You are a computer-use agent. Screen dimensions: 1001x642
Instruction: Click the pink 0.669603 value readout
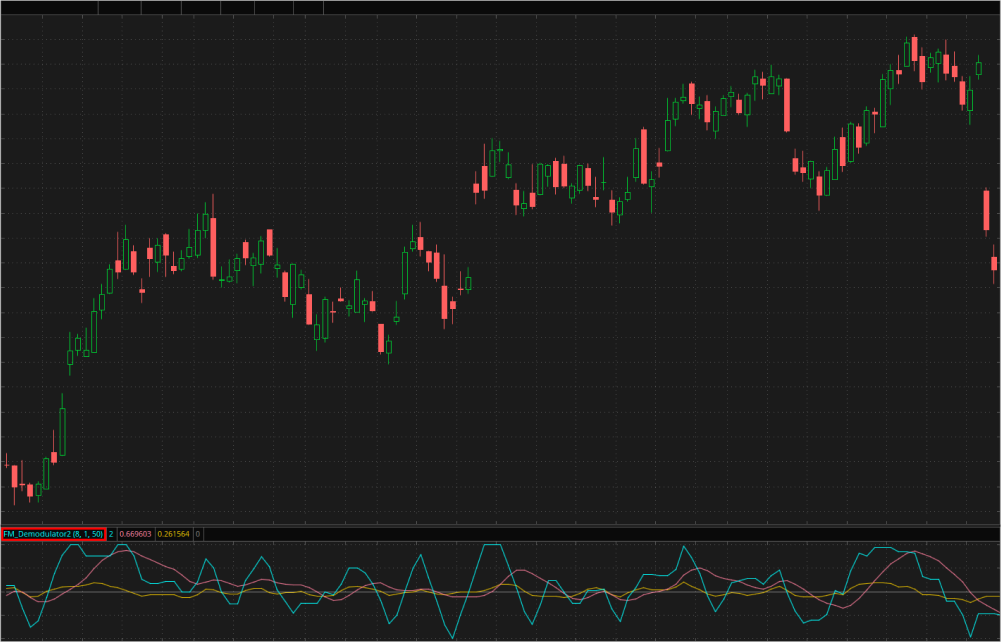[x=135, y=534]
